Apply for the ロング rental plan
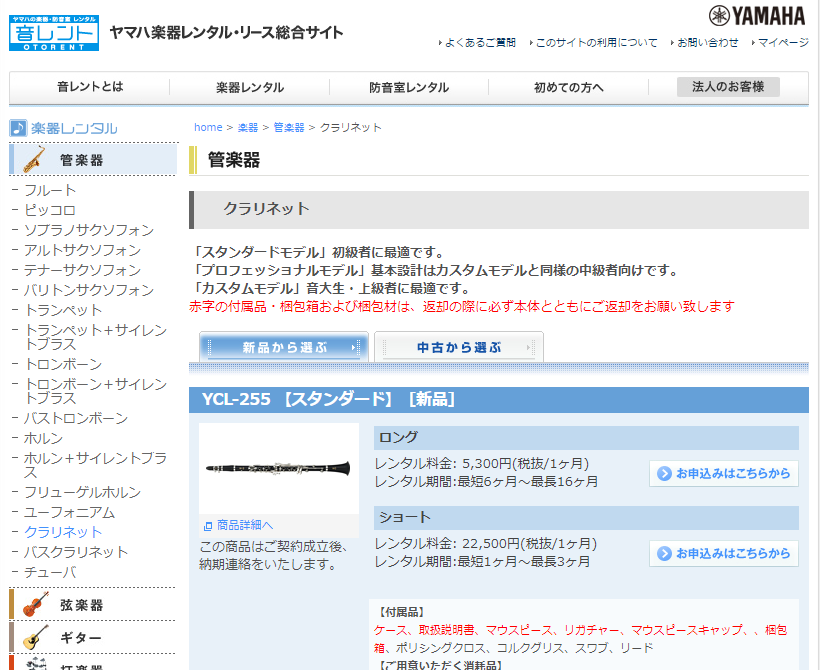820x670 pixels. (724, 473)
